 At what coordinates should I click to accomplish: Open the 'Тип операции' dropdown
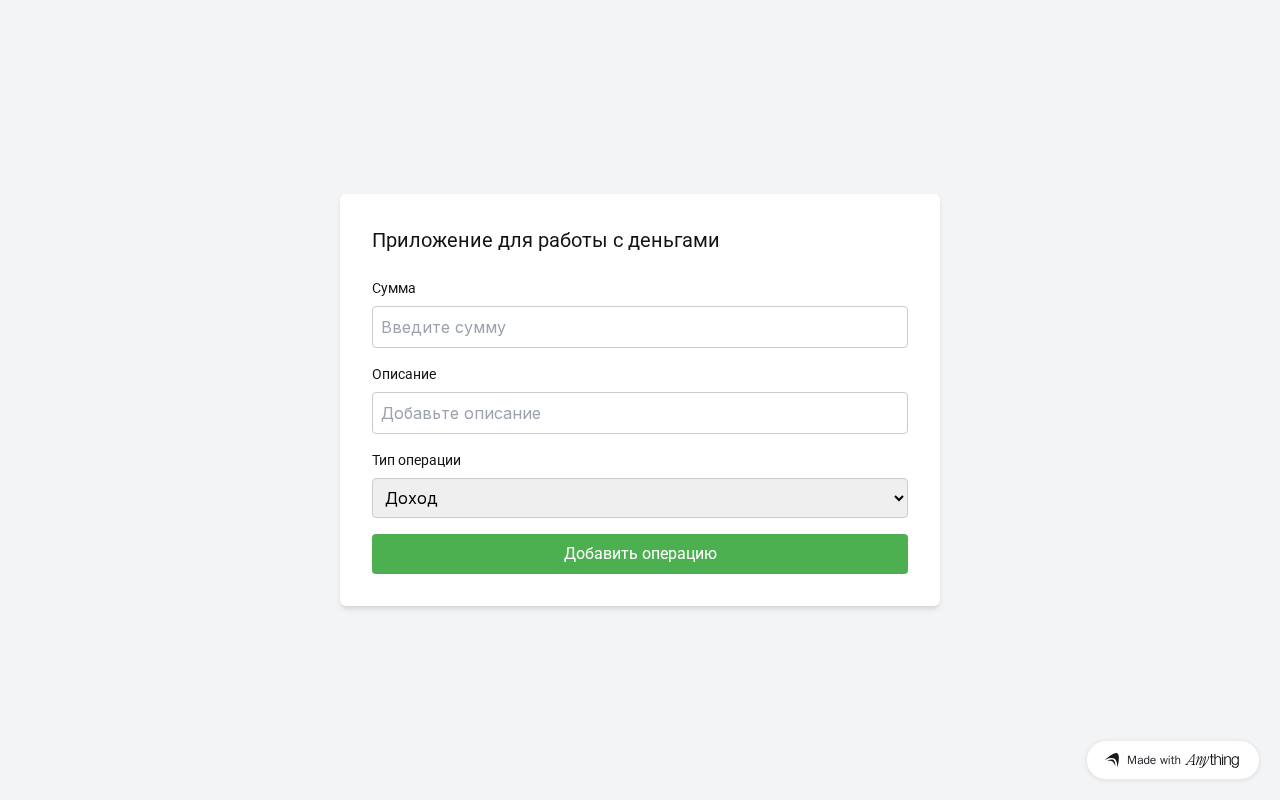640,498
